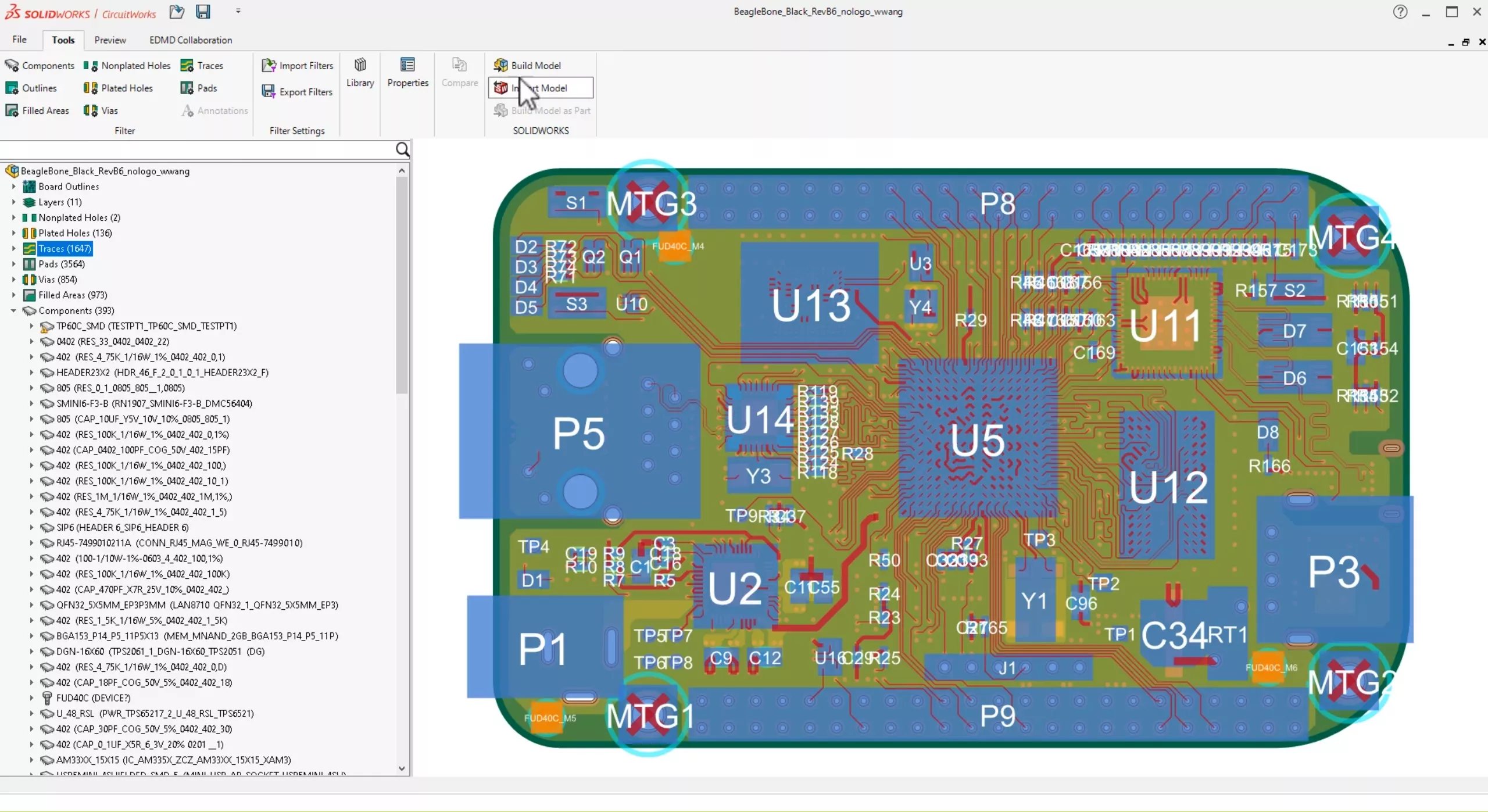Click the Import Model button
This screenshot has height=812, width=1488.
(541, 88)
